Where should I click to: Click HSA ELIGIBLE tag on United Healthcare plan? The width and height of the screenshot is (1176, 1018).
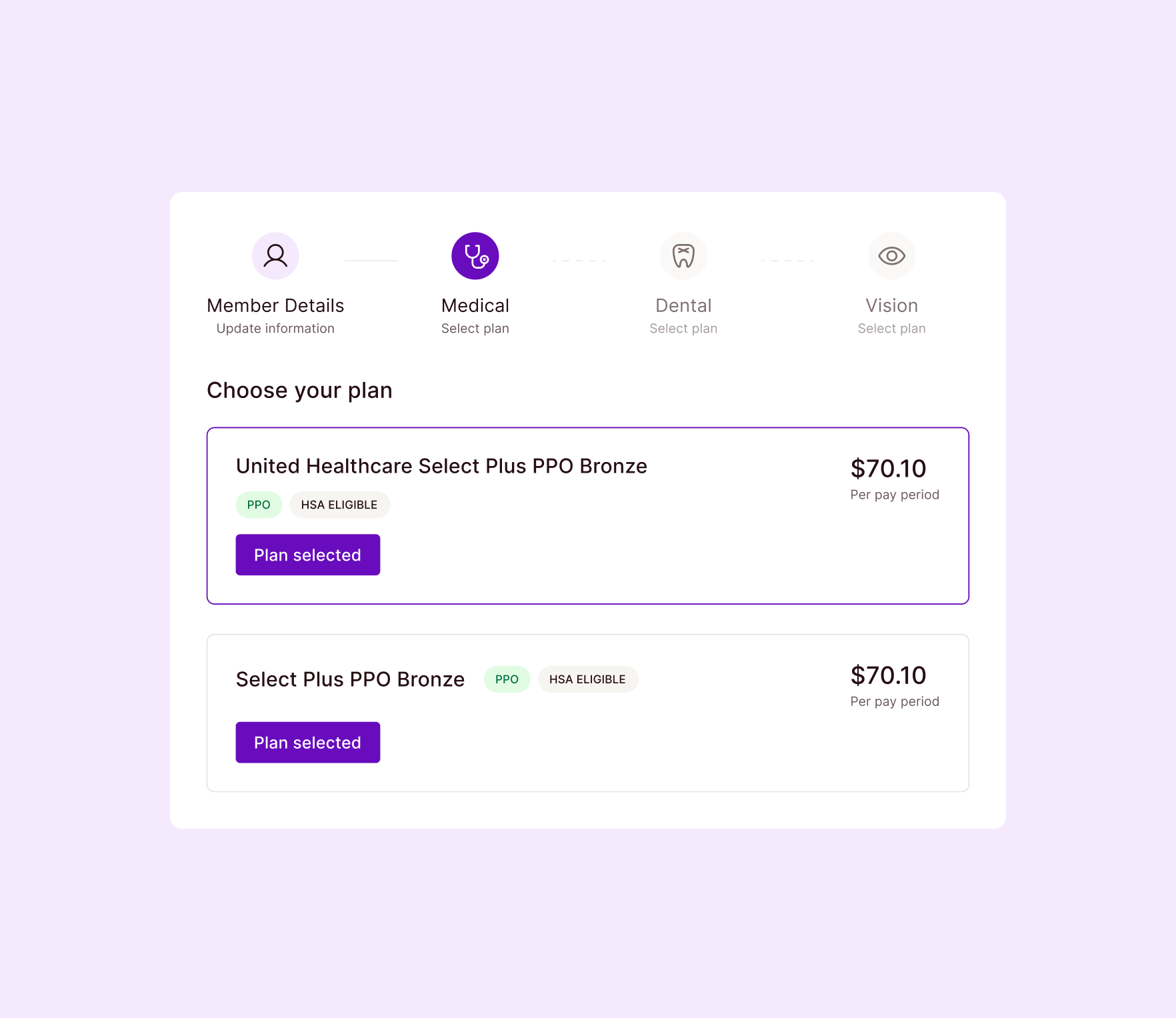pyautogui.click(x=339, y=505)
